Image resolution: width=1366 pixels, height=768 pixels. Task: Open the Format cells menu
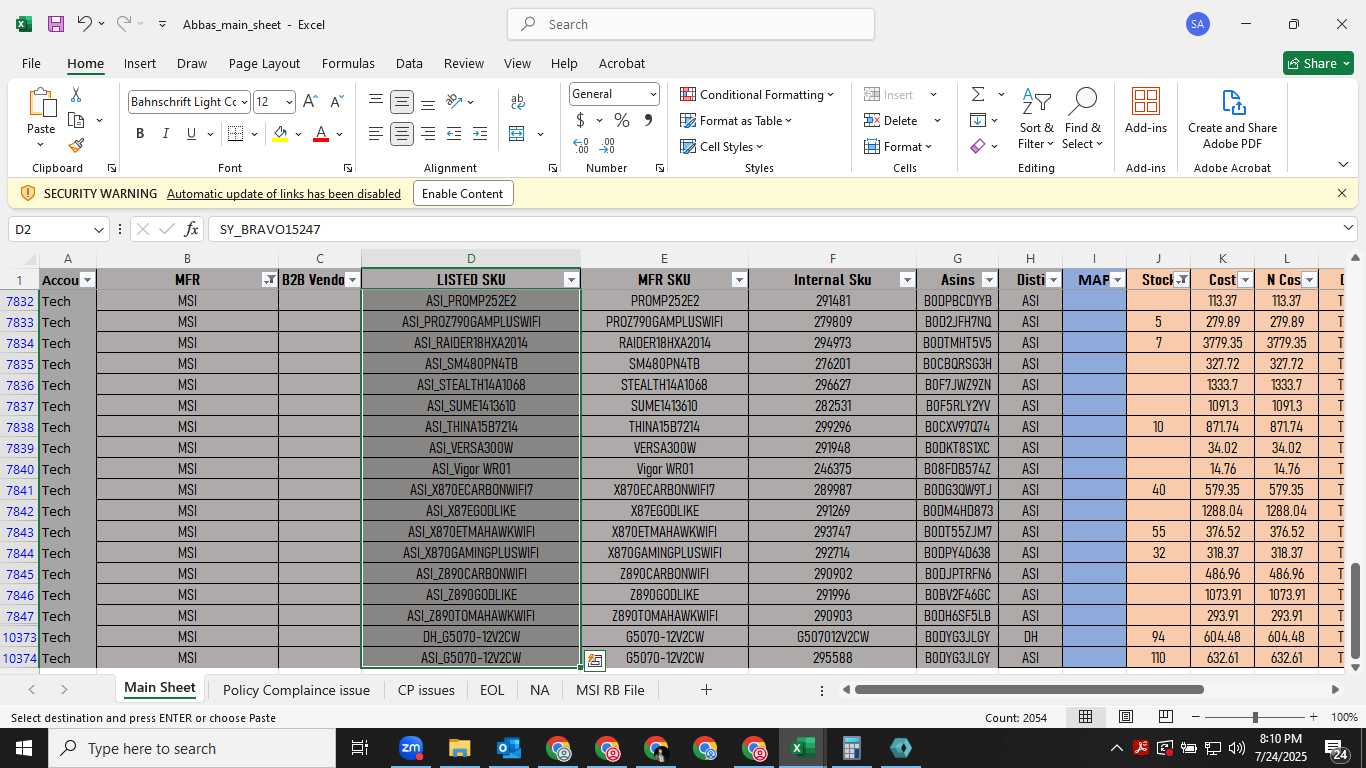[898, 146]
